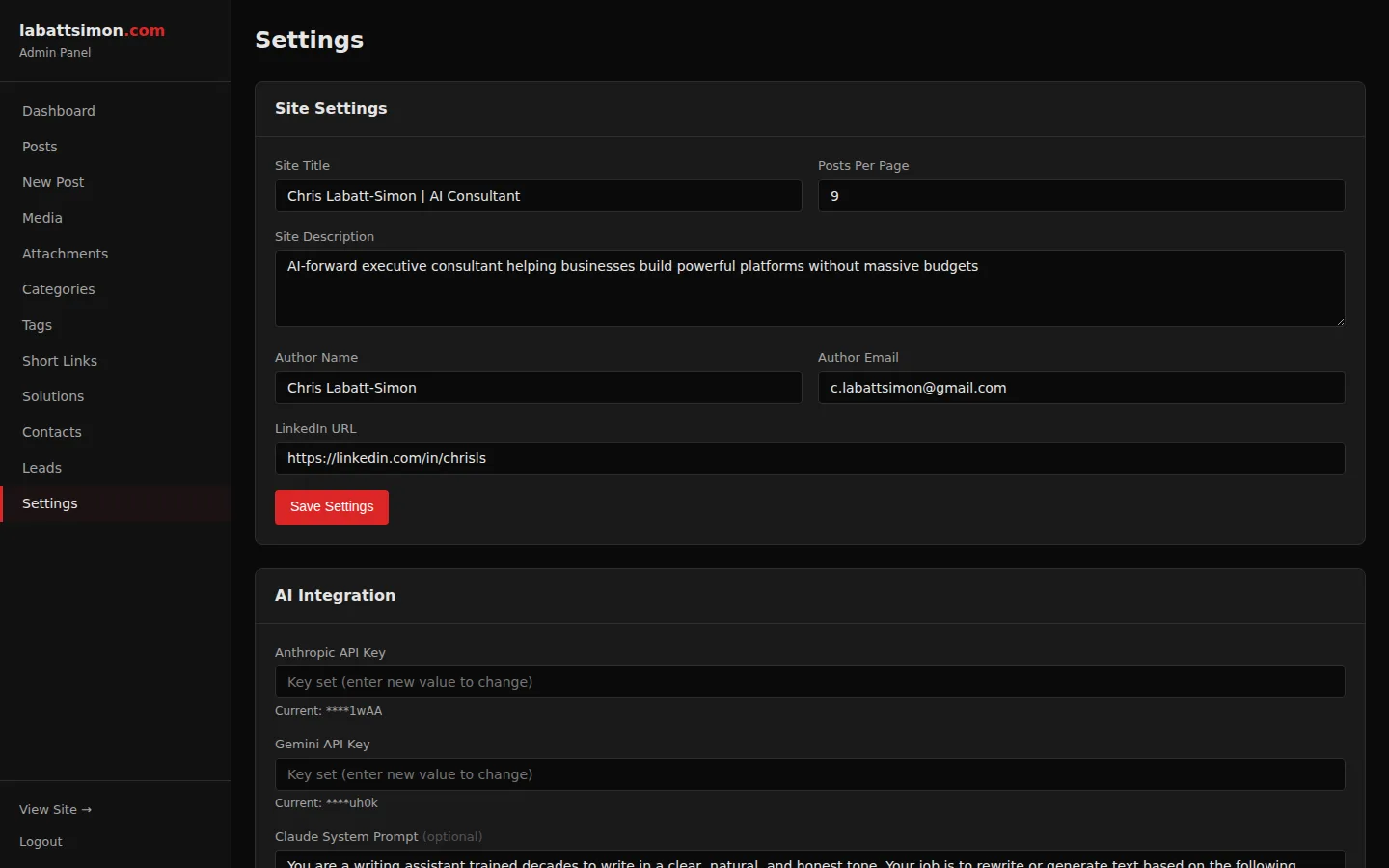The height and width of the screenshot is (868, 1389).
Task: View the Attachments section
Action: (65, 253)
